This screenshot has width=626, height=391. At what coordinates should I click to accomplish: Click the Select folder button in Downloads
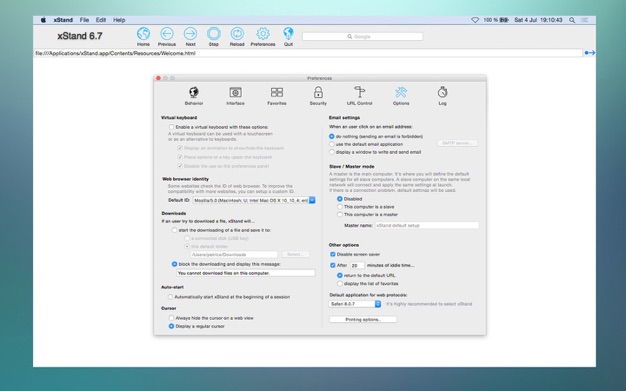(x=296, y=254)
